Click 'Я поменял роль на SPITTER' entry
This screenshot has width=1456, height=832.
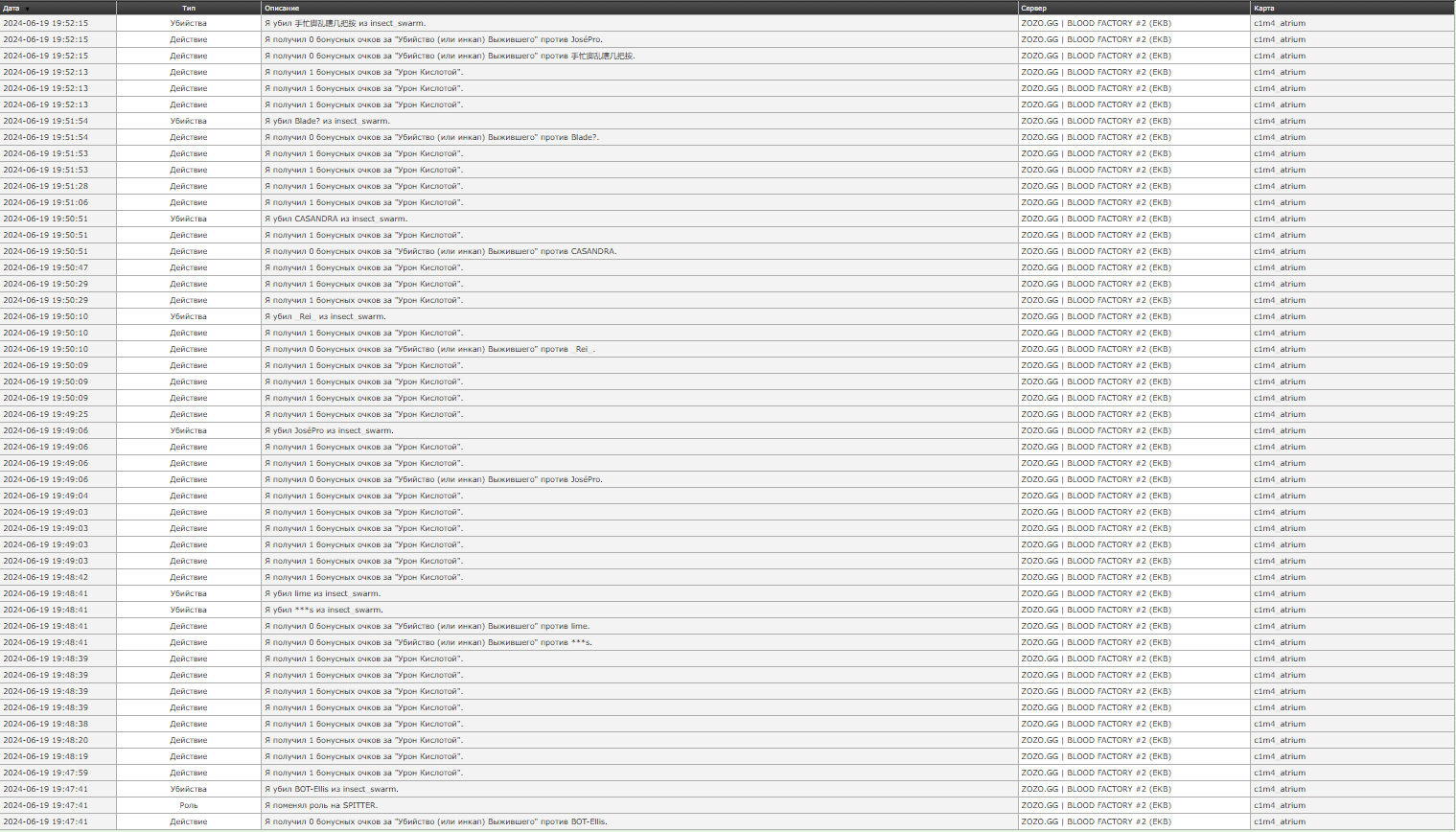point(321,805)
